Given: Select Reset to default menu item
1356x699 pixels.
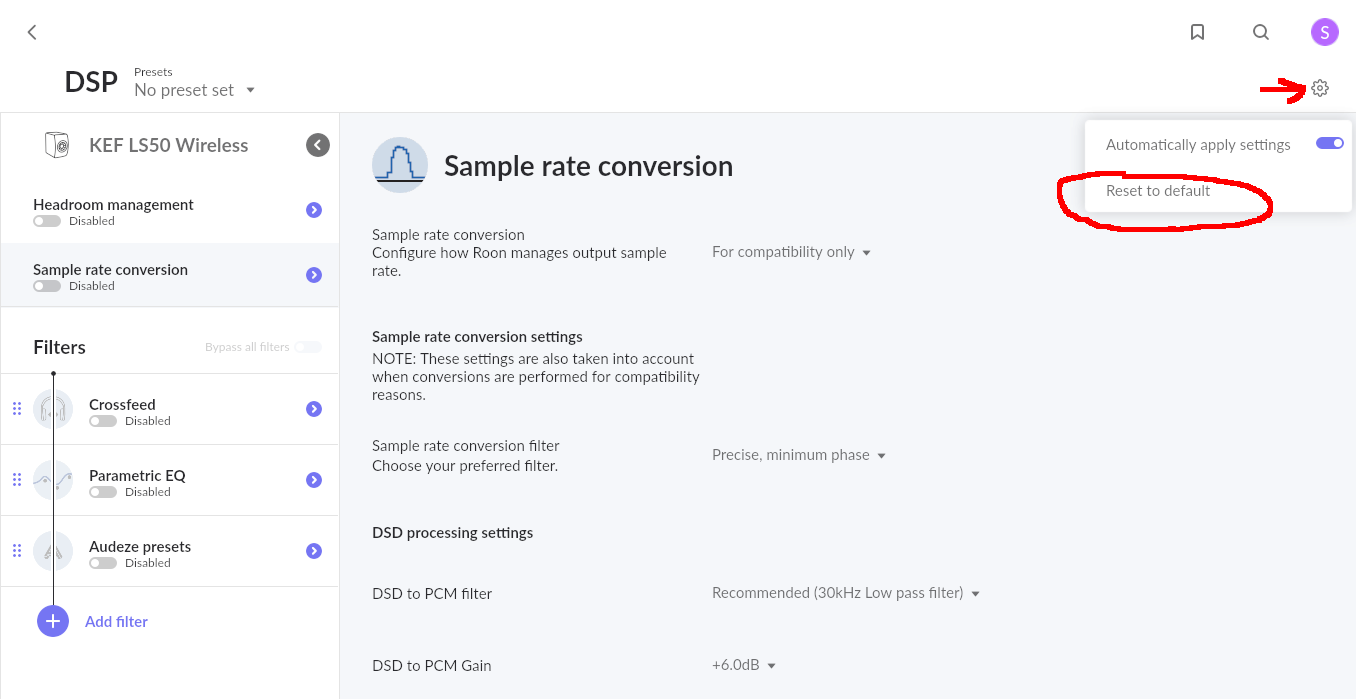Looking at the screenshot, I should 1158,191.
